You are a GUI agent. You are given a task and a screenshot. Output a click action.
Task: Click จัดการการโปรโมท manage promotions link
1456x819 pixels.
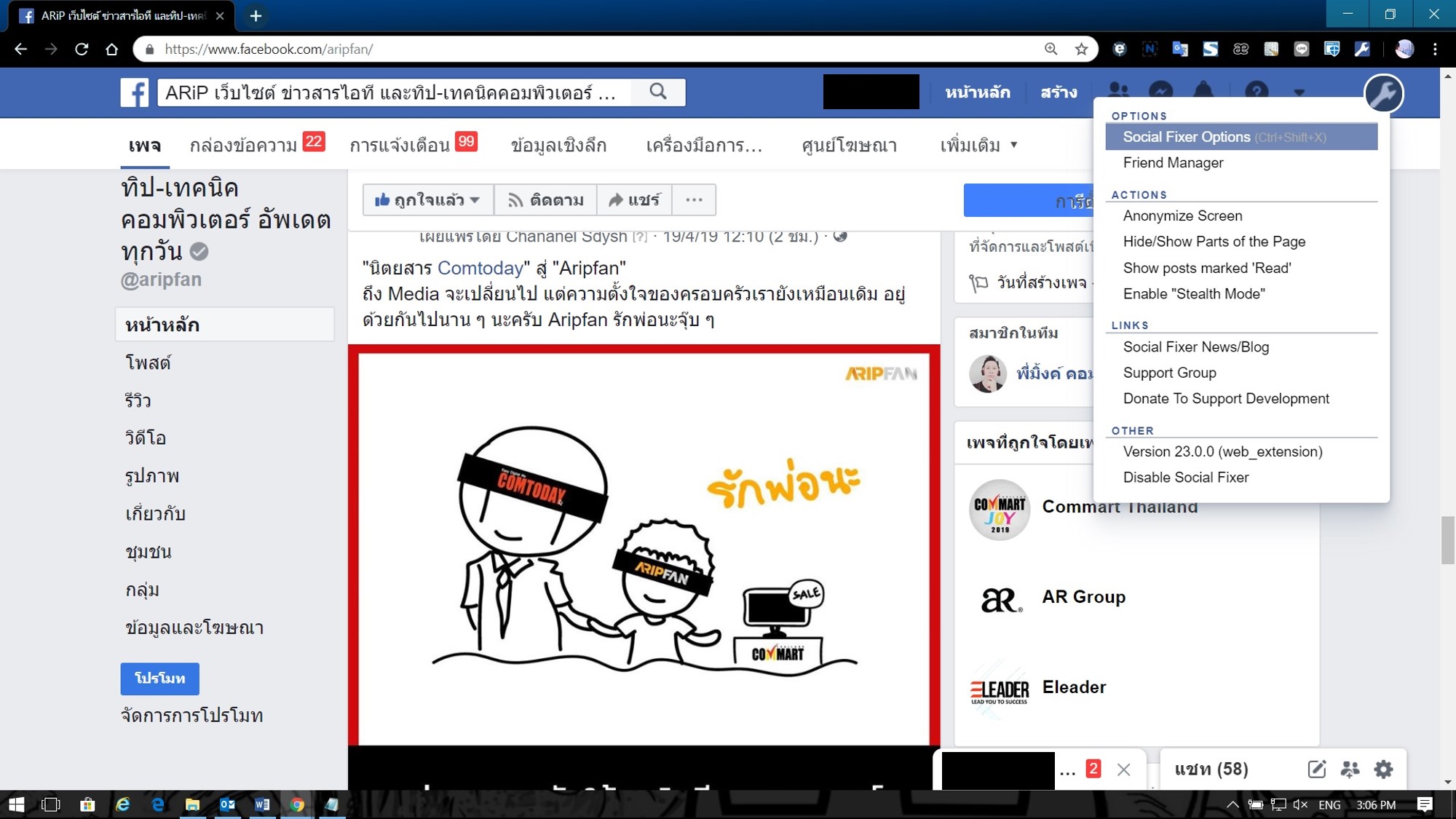[191, 715]
